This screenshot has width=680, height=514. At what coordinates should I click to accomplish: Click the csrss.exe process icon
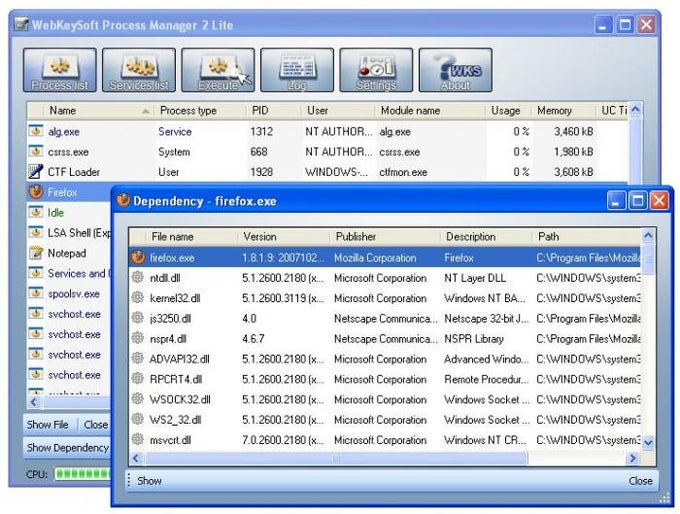36,151
